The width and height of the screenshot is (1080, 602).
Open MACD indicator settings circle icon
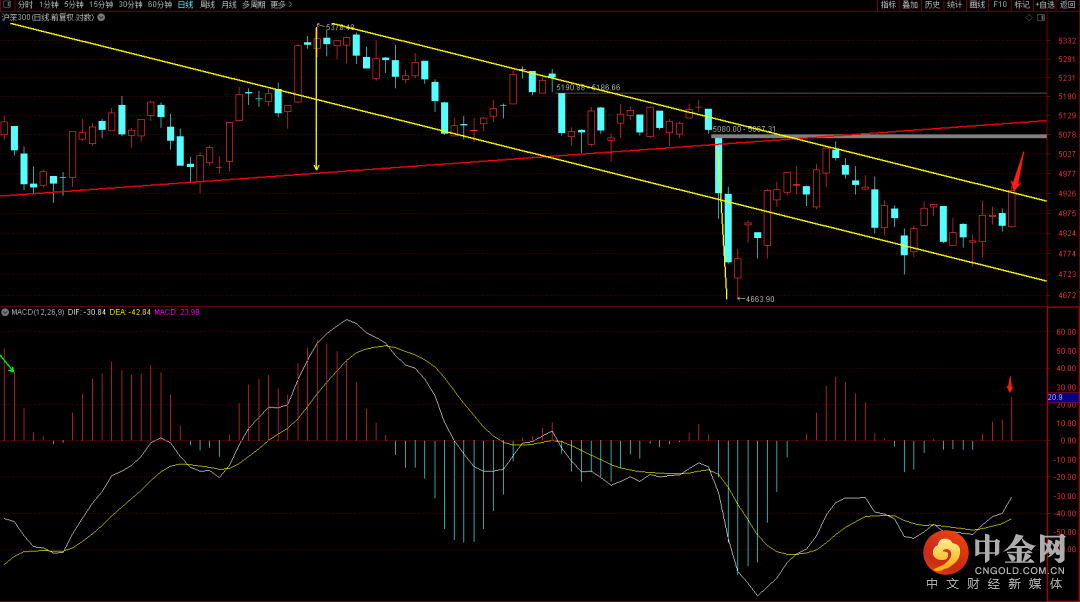click(6, 312)
